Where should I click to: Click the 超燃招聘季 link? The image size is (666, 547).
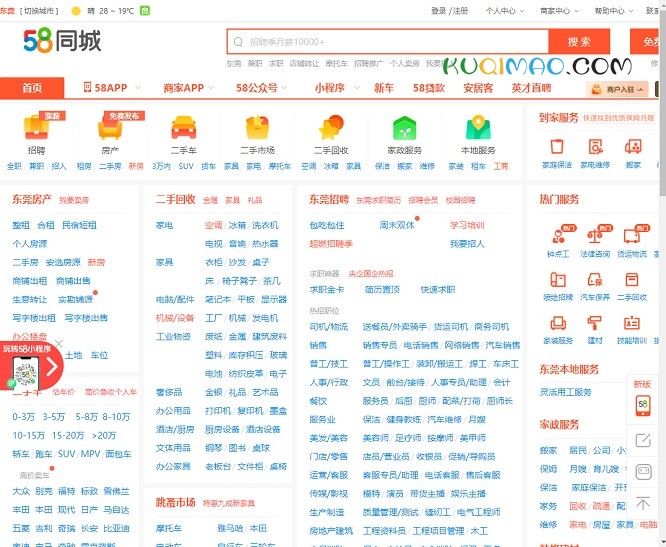tap(331, 244)
